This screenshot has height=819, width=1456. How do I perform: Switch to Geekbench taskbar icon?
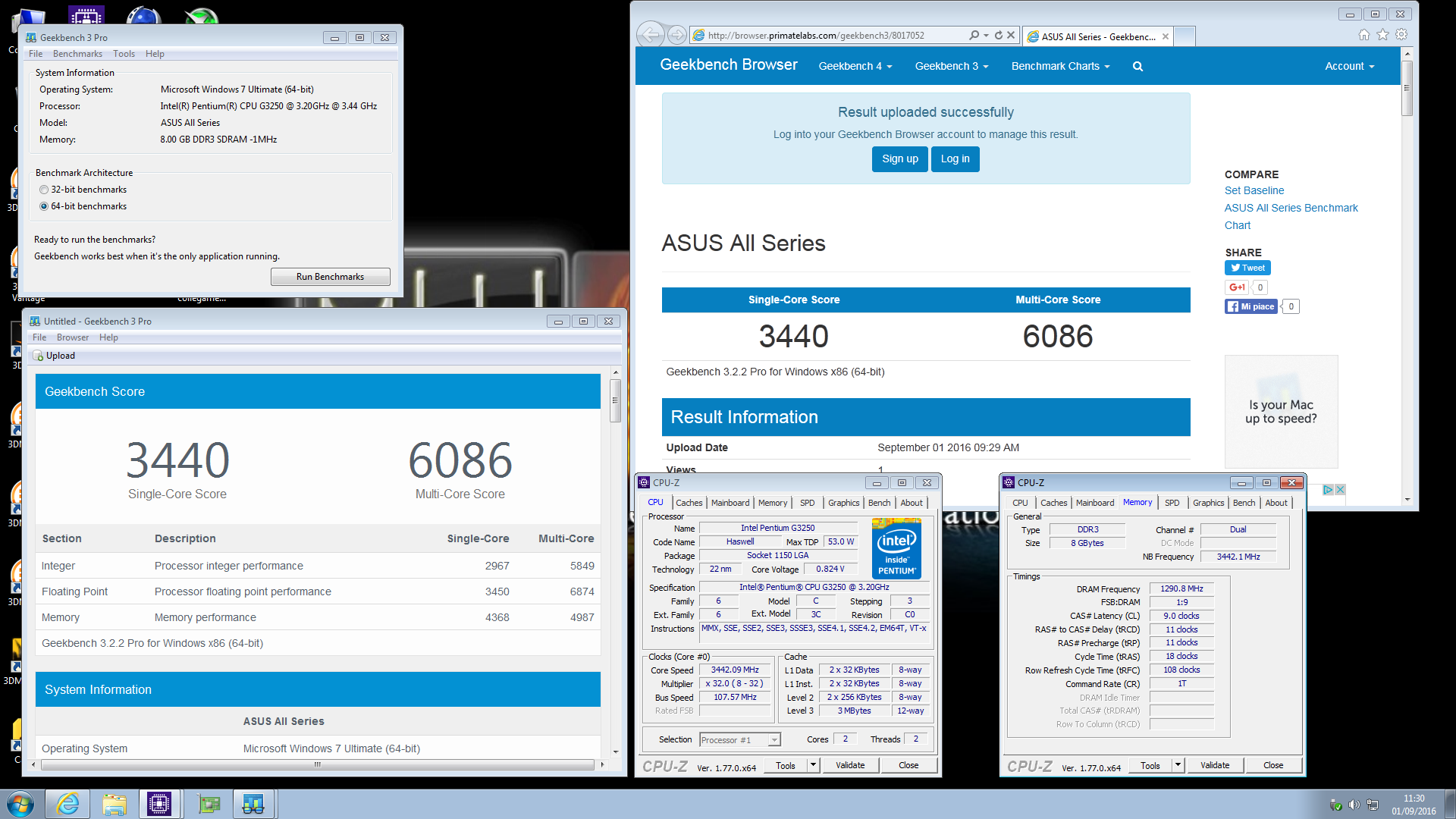pos(253,804)
